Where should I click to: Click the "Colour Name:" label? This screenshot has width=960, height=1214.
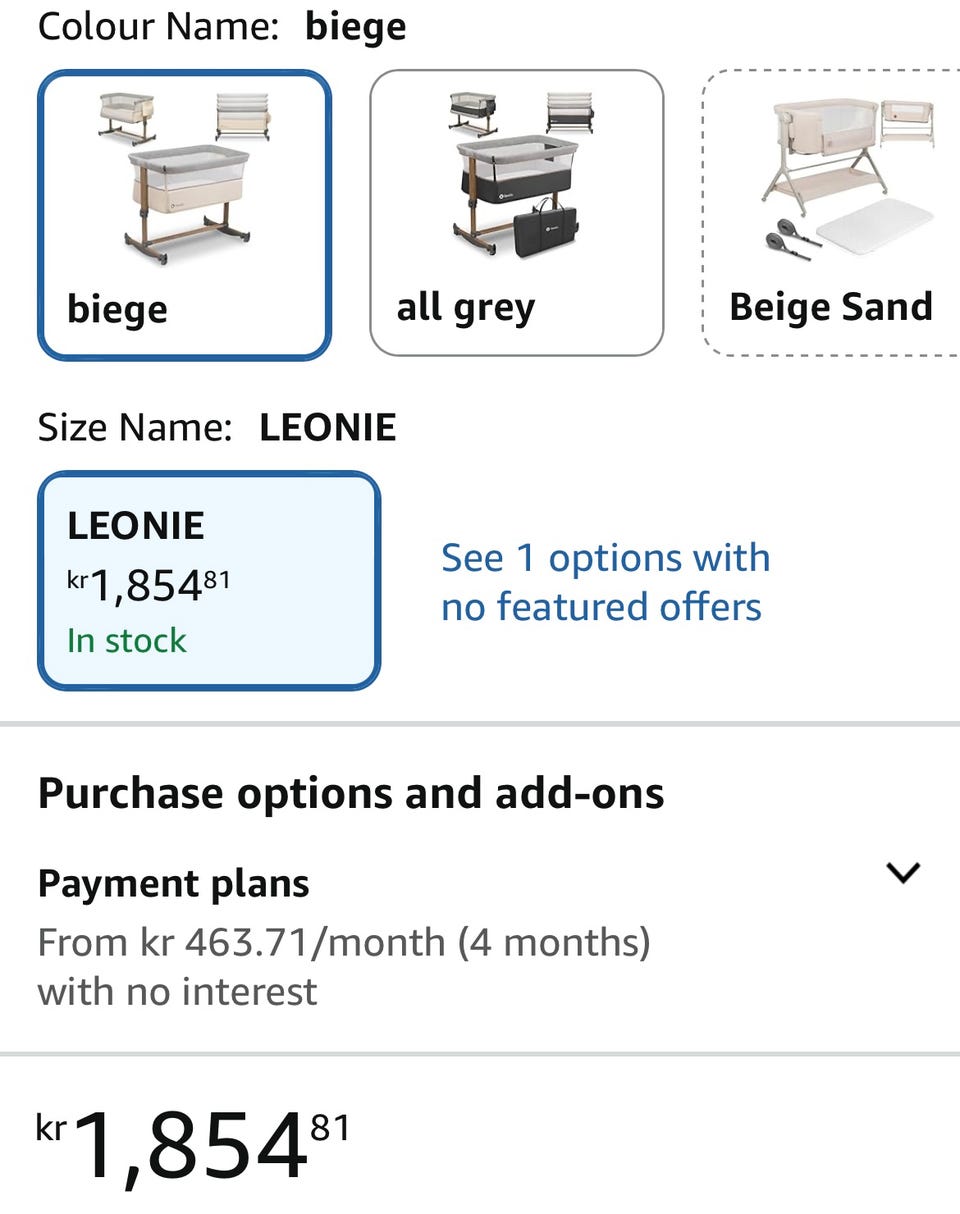[158, 27]
